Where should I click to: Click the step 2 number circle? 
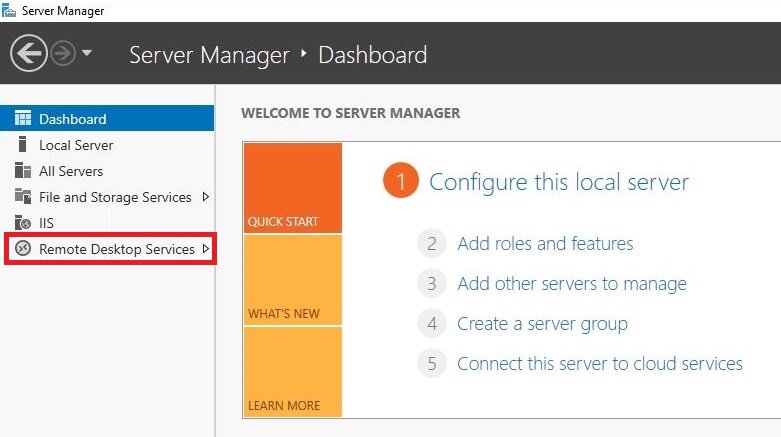[432, 244]
